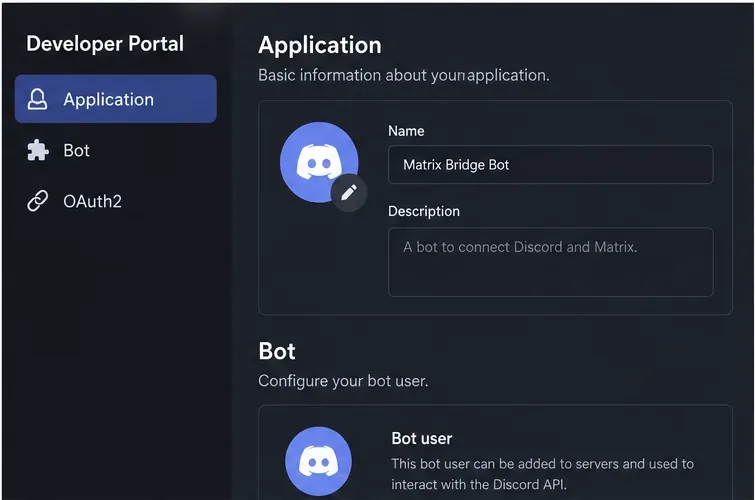Open the Application sidebar section
The image size is (755, 500).
[116, 99]
